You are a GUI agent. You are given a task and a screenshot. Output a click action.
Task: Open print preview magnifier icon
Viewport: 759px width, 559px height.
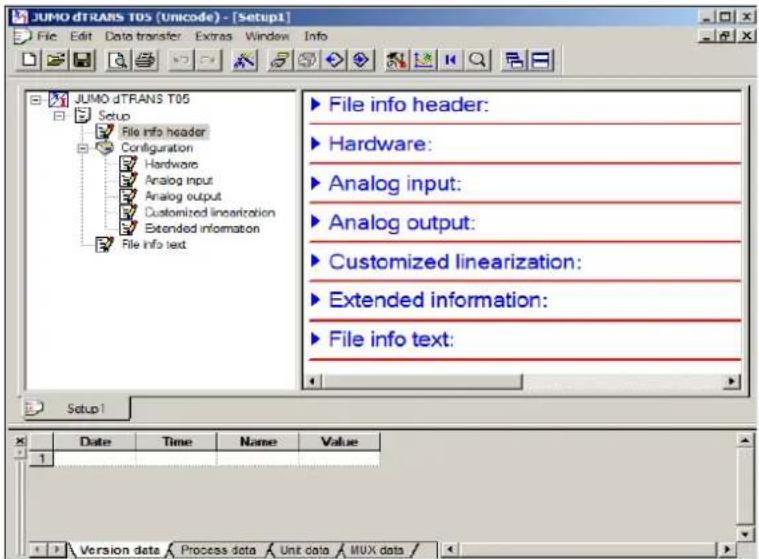pos(118,60)
